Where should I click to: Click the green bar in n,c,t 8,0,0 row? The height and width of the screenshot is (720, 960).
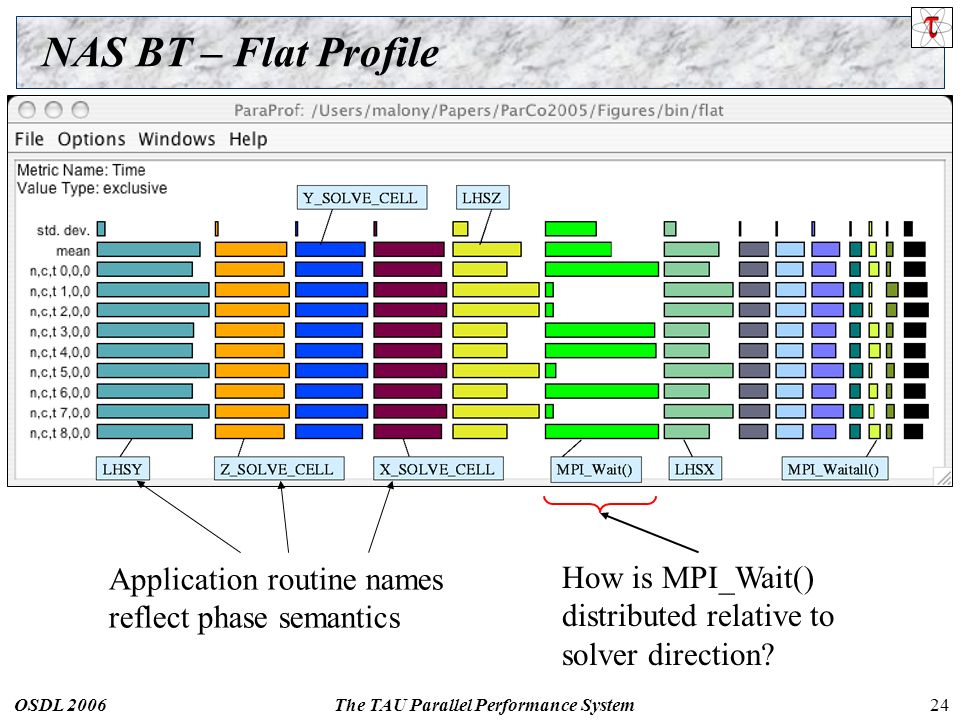click(602, 432)
